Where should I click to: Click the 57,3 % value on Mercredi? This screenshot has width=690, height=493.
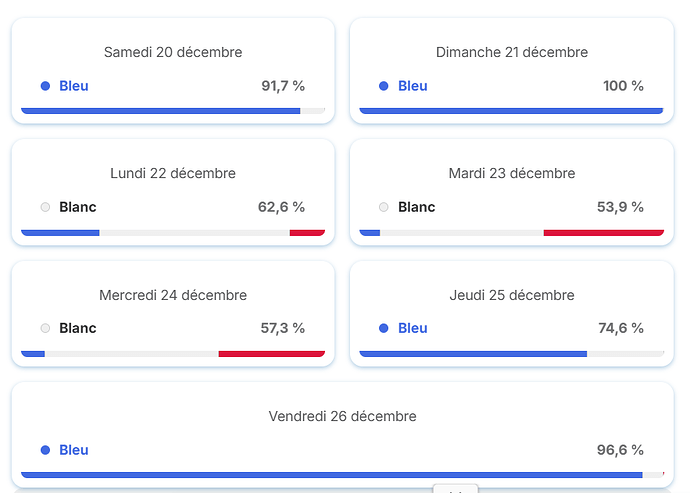(281, 328)
